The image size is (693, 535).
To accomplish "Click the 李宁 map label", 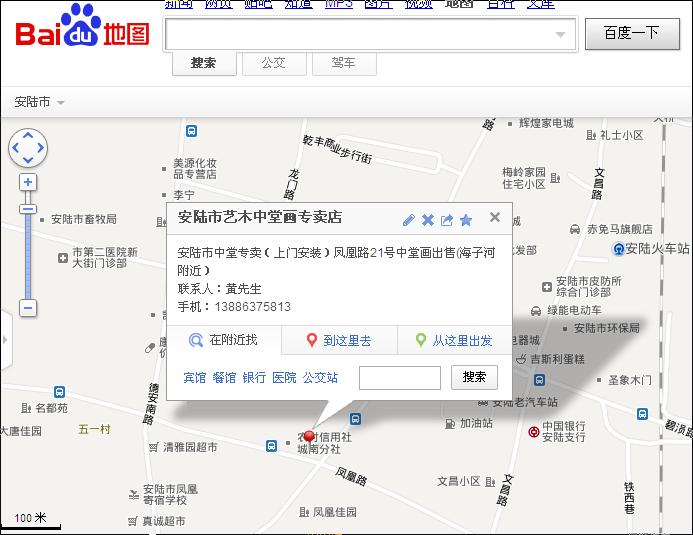I will pos(184,195).
